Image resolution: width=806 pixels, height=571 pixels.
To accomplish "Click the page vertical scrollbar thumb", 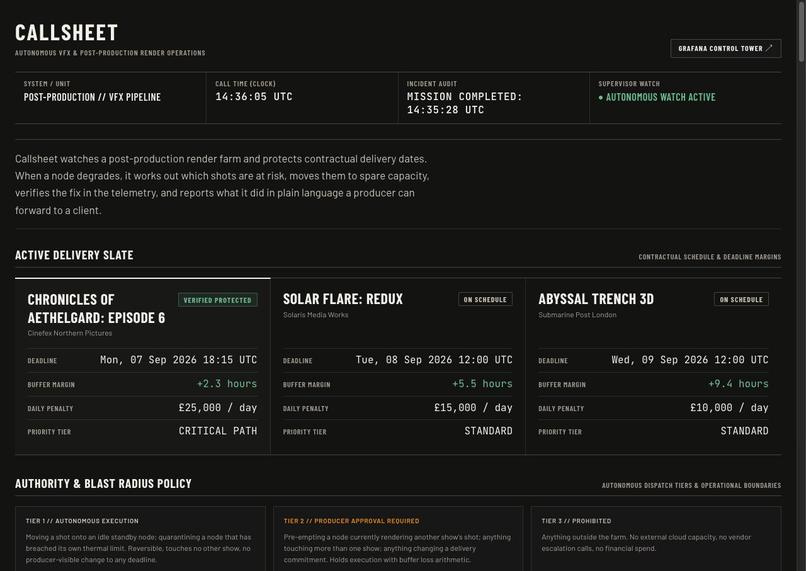I will (801, 31).
